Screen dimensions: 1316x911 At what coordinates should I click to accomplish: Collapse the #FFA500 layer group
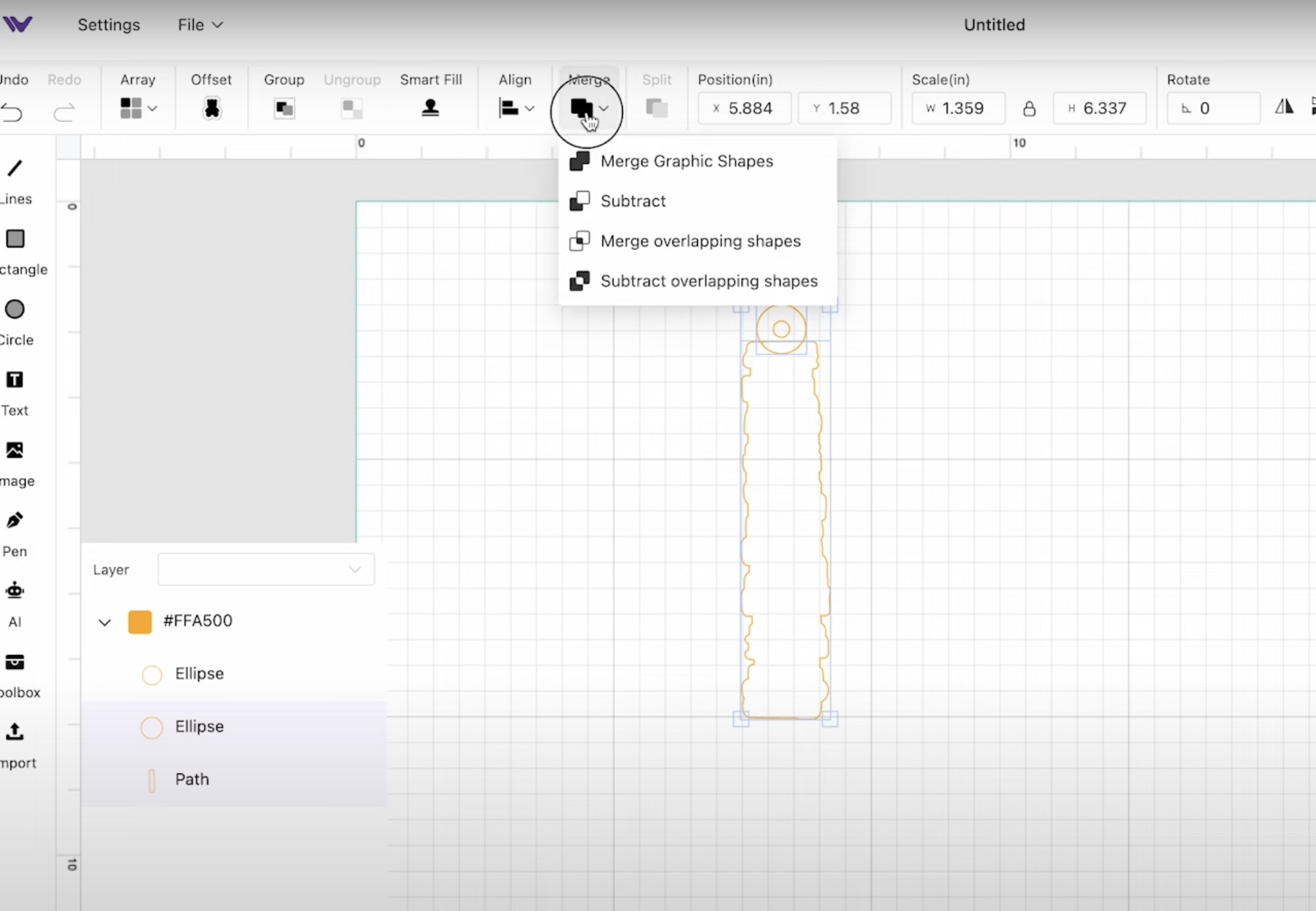[x=104, y=622]
